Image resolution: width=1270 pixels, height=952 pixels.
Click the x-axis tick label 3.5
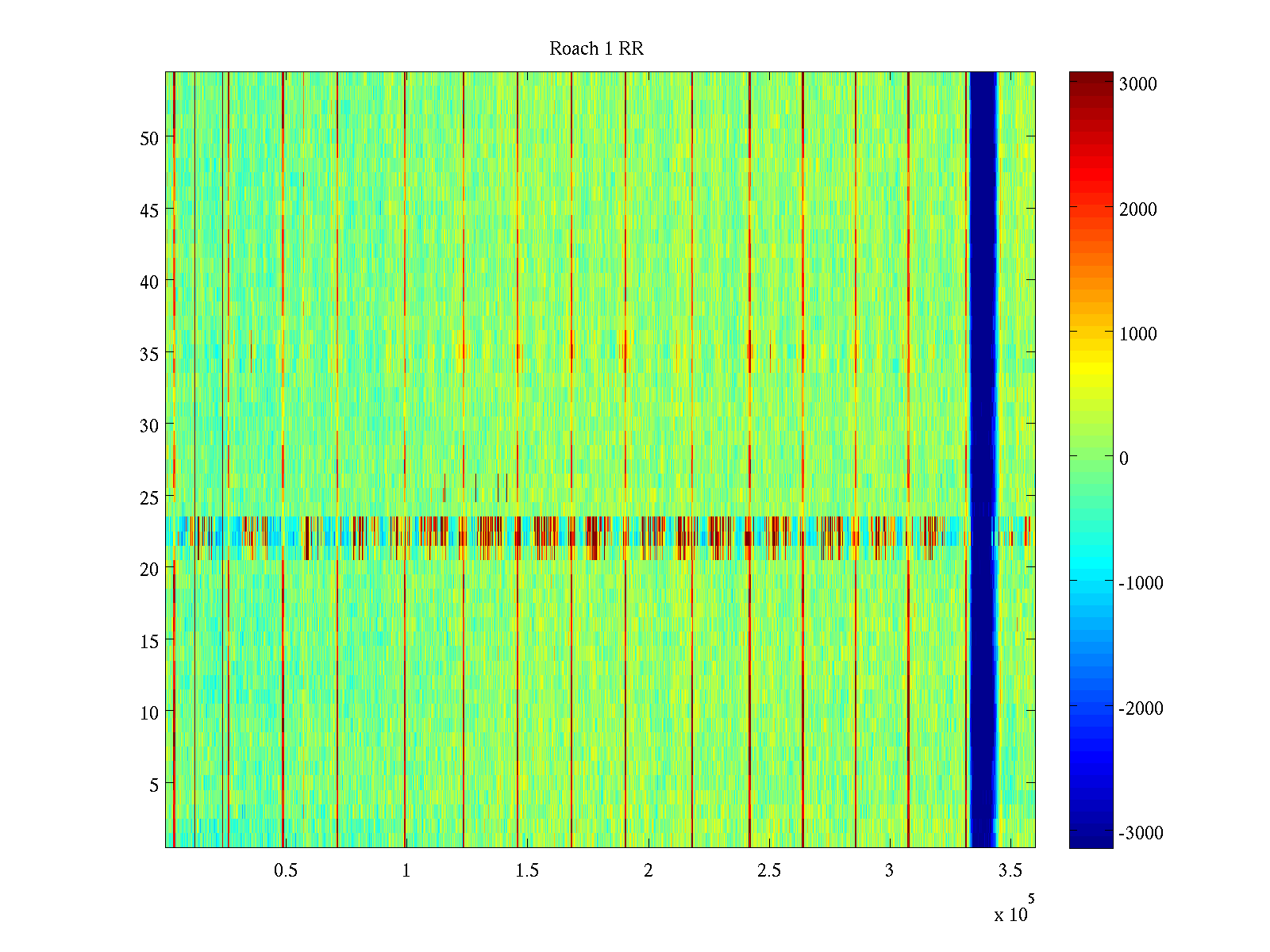click(1010, 871)
